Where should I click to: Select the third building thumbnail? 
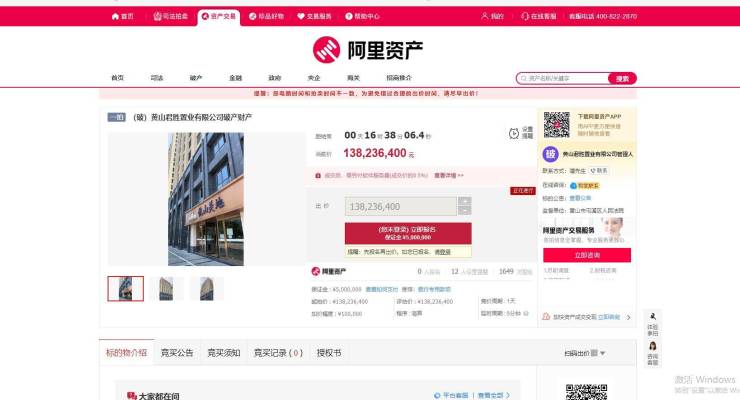click(x=207, y=289)
